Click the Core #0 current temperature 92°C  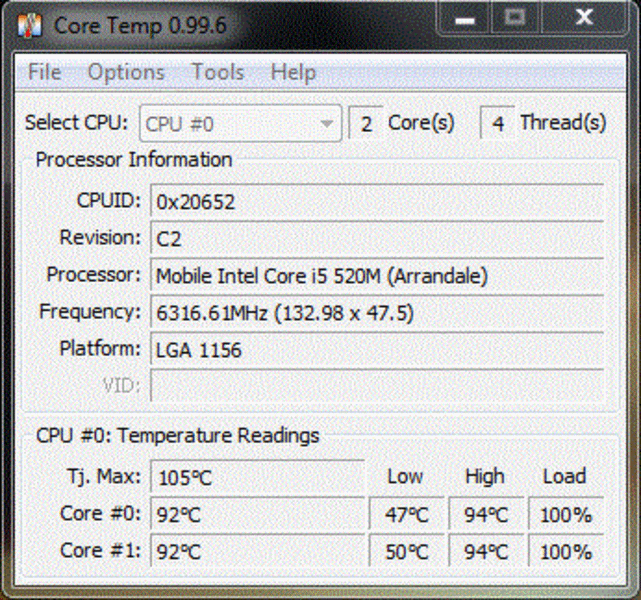click(x=257, y=514)
